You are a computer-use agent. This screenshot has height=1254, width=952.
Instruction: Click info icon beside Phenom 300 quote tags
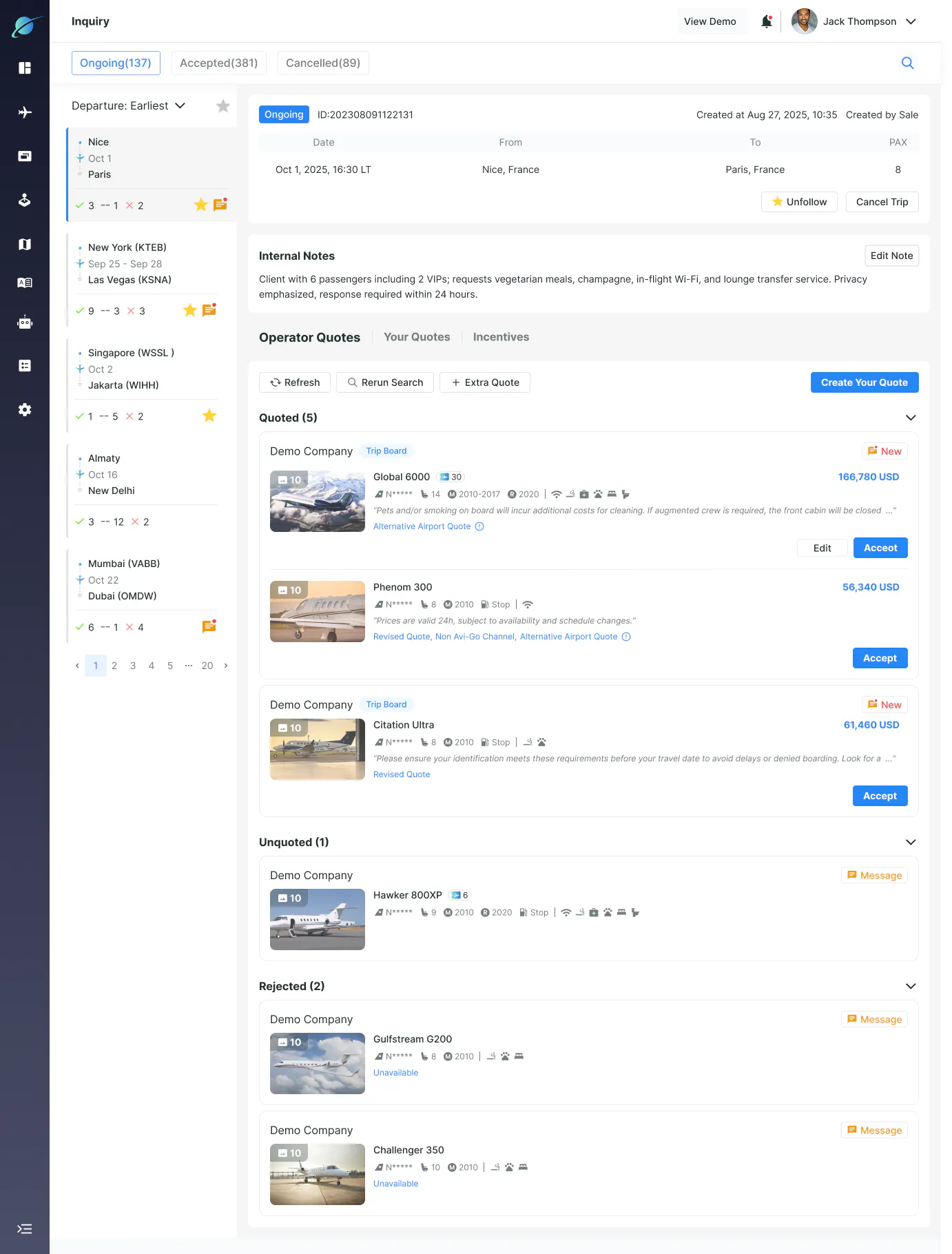tap(626, 637)
